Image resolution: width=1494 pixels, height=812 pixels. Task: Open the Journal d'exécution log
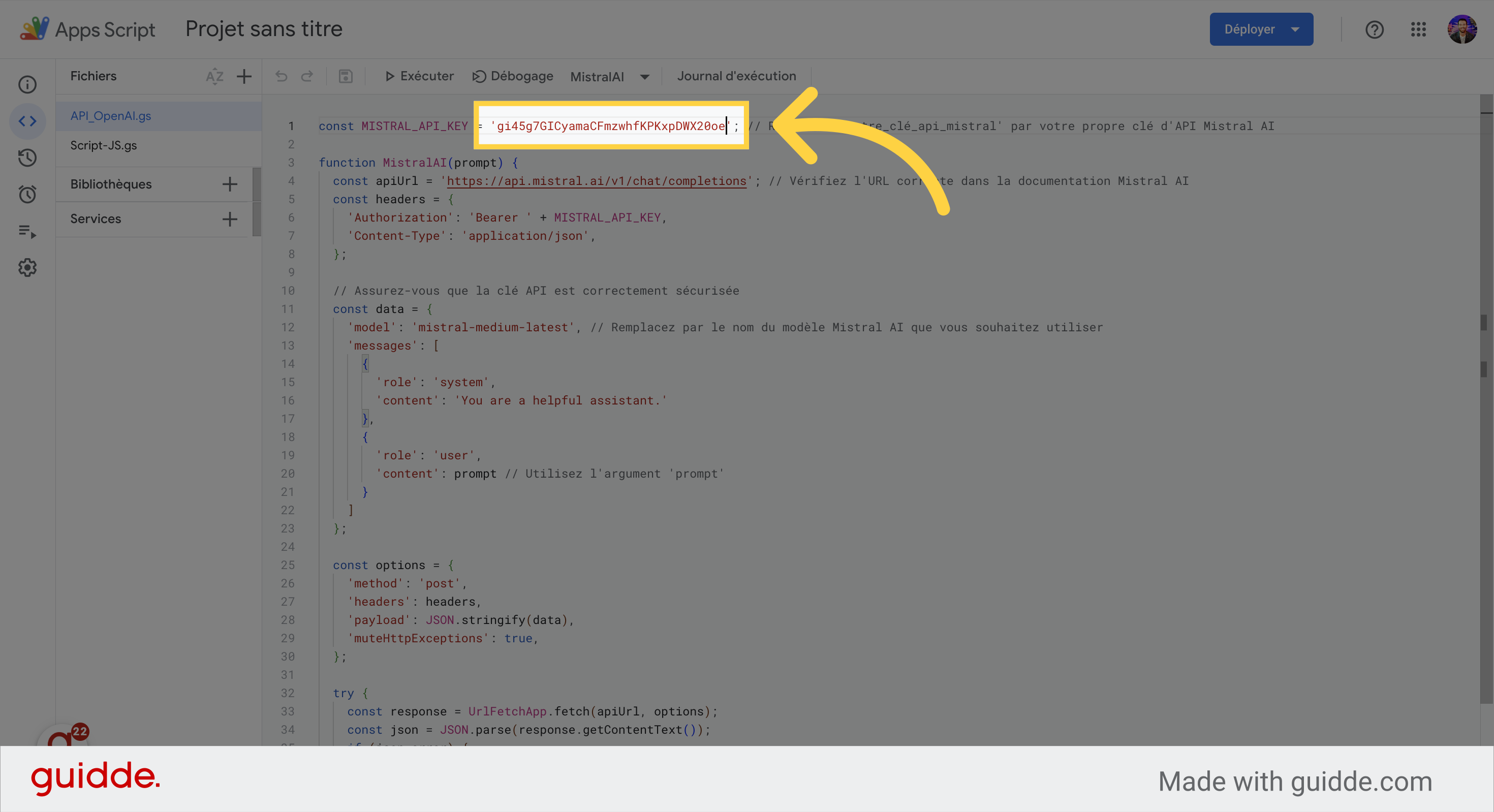coord(736,76)
